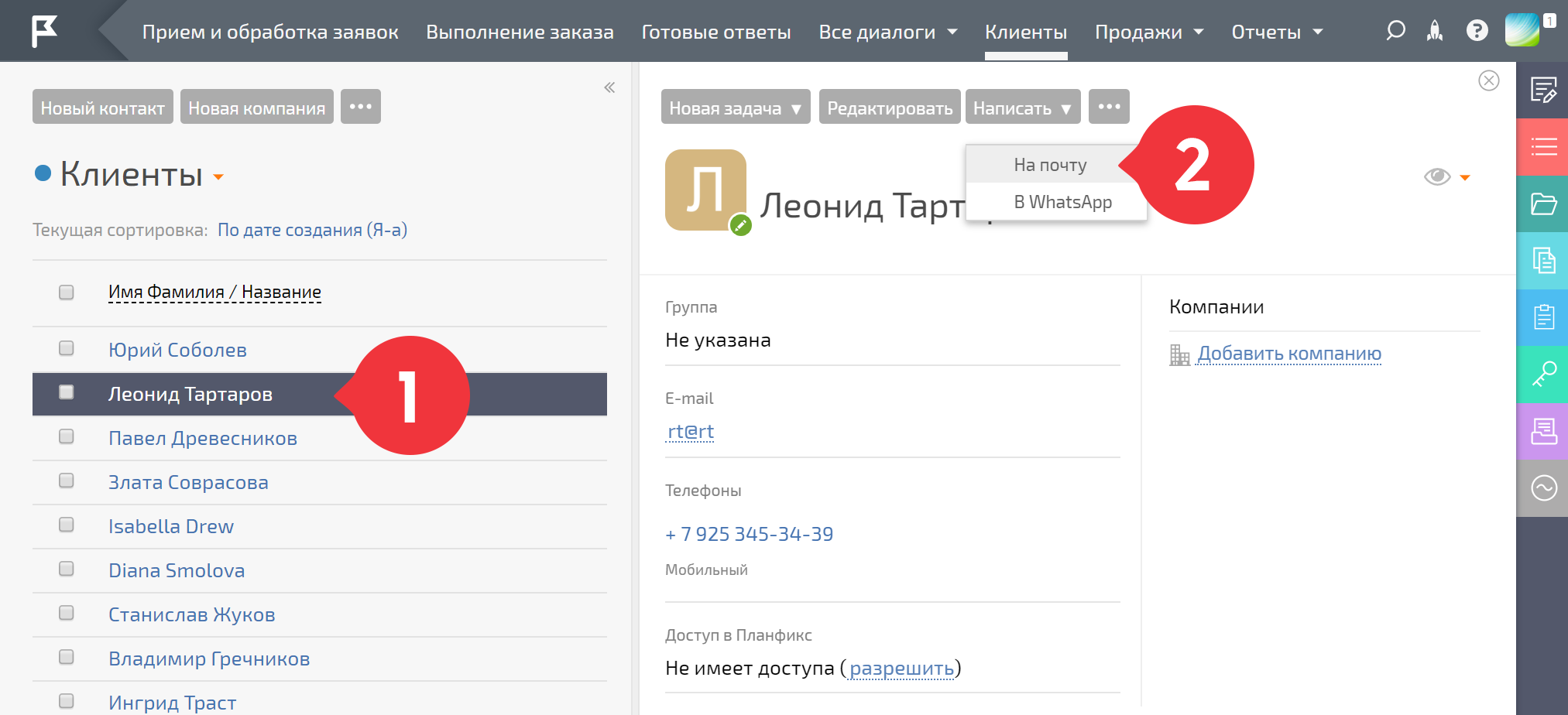
Task: Click the Новый контакт button
Action: 103,107
